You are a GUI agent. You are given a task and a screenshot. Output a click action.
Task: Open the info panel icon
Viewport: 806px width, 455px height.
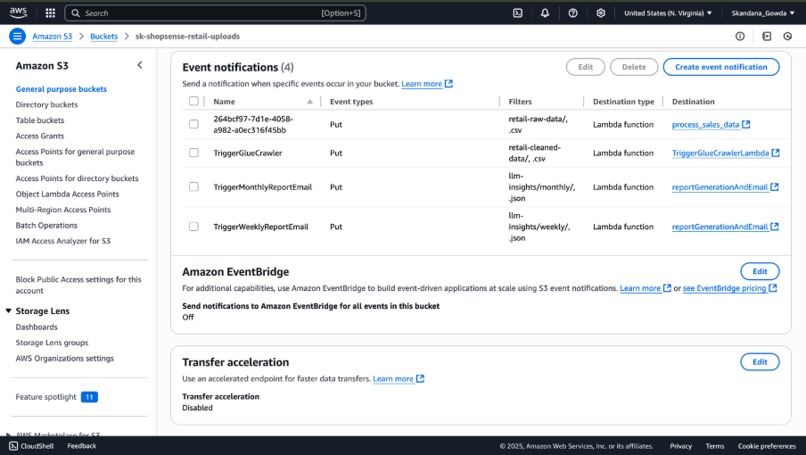point(740,36)
